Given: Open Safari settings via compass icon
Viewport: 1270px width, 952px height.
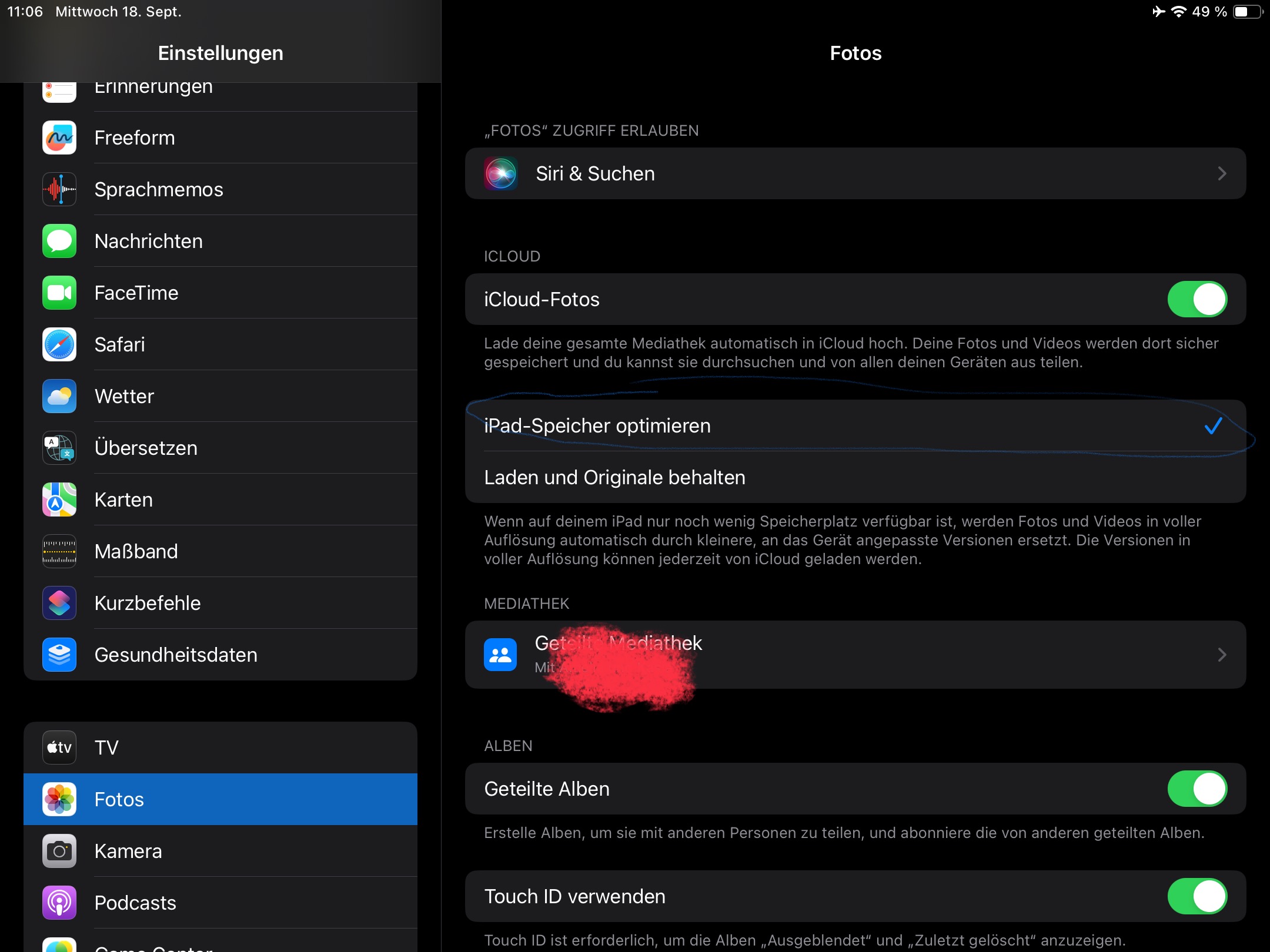Looking at the screenshot, I should pyautogui.click(x=59, y=344).
